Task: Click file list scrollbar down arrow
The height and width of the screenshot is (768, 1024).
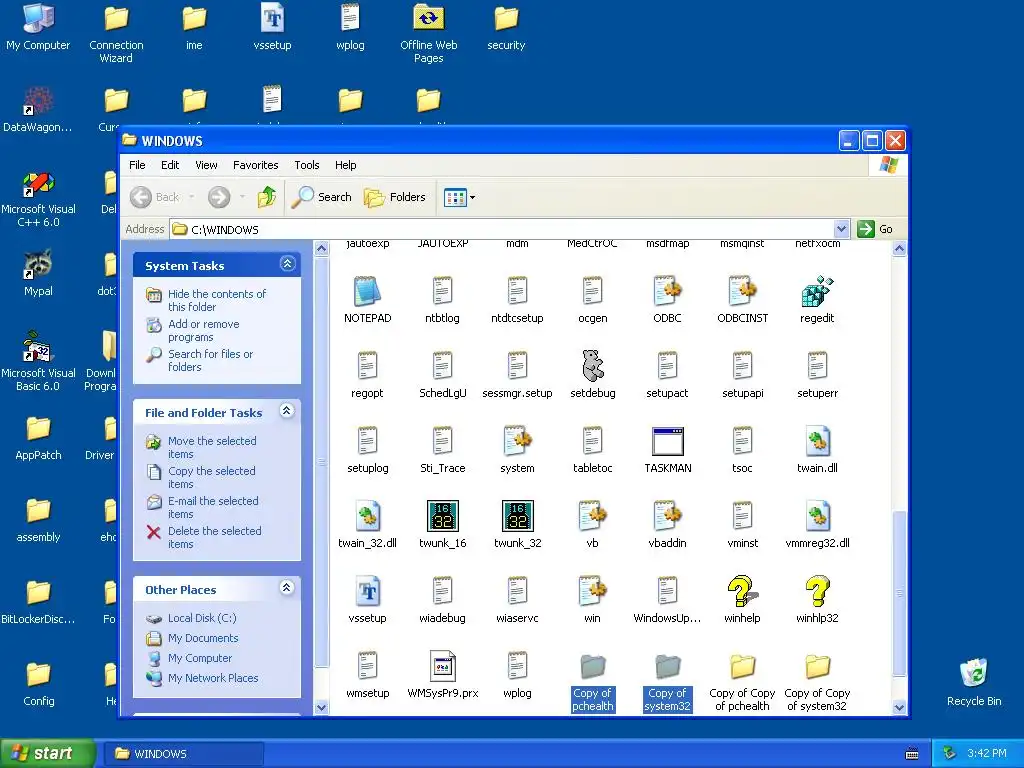Action: coord(899,707)
